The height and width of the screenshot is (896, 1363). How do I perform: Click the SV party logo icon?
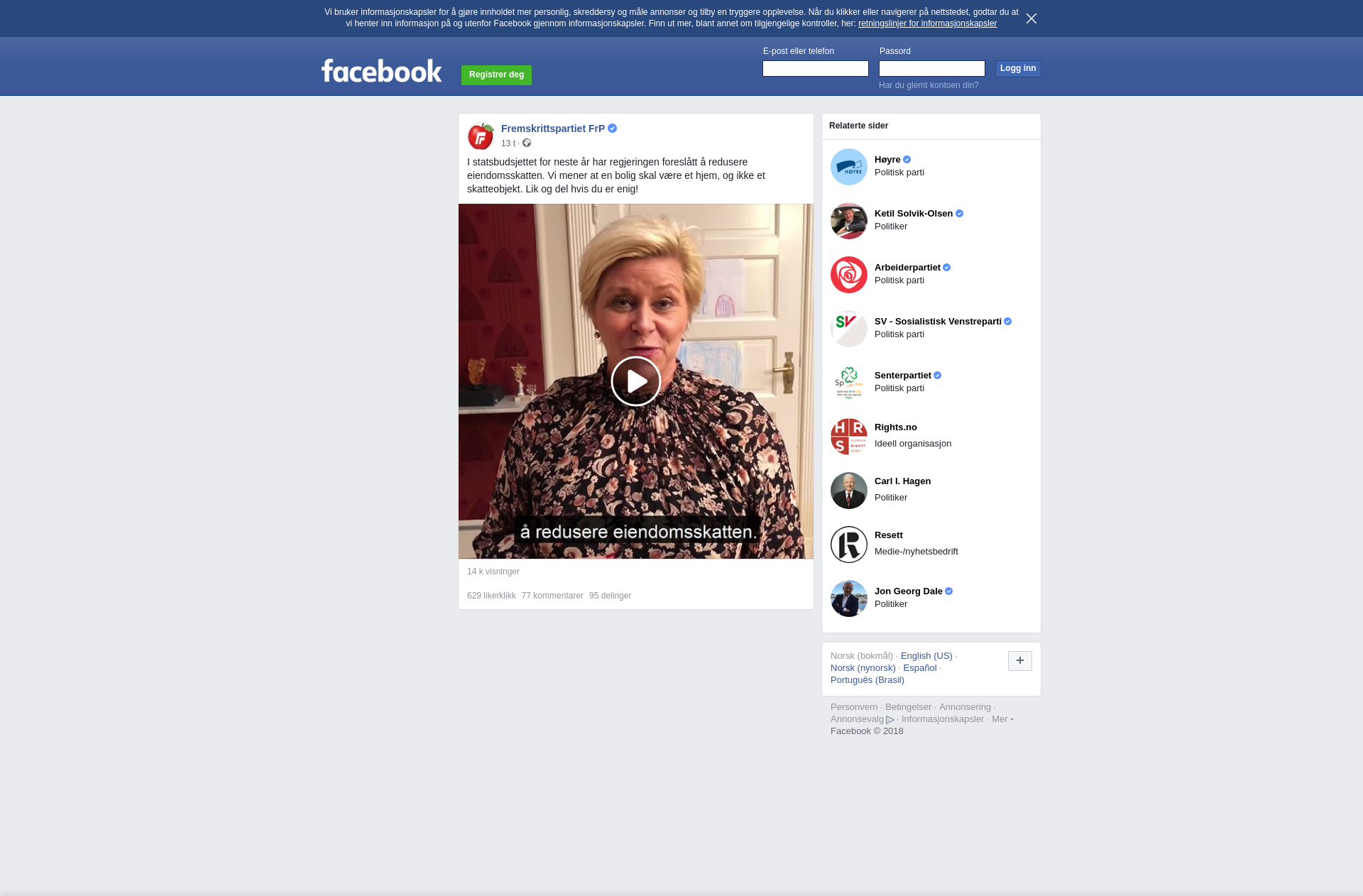[x=849, y=329]
